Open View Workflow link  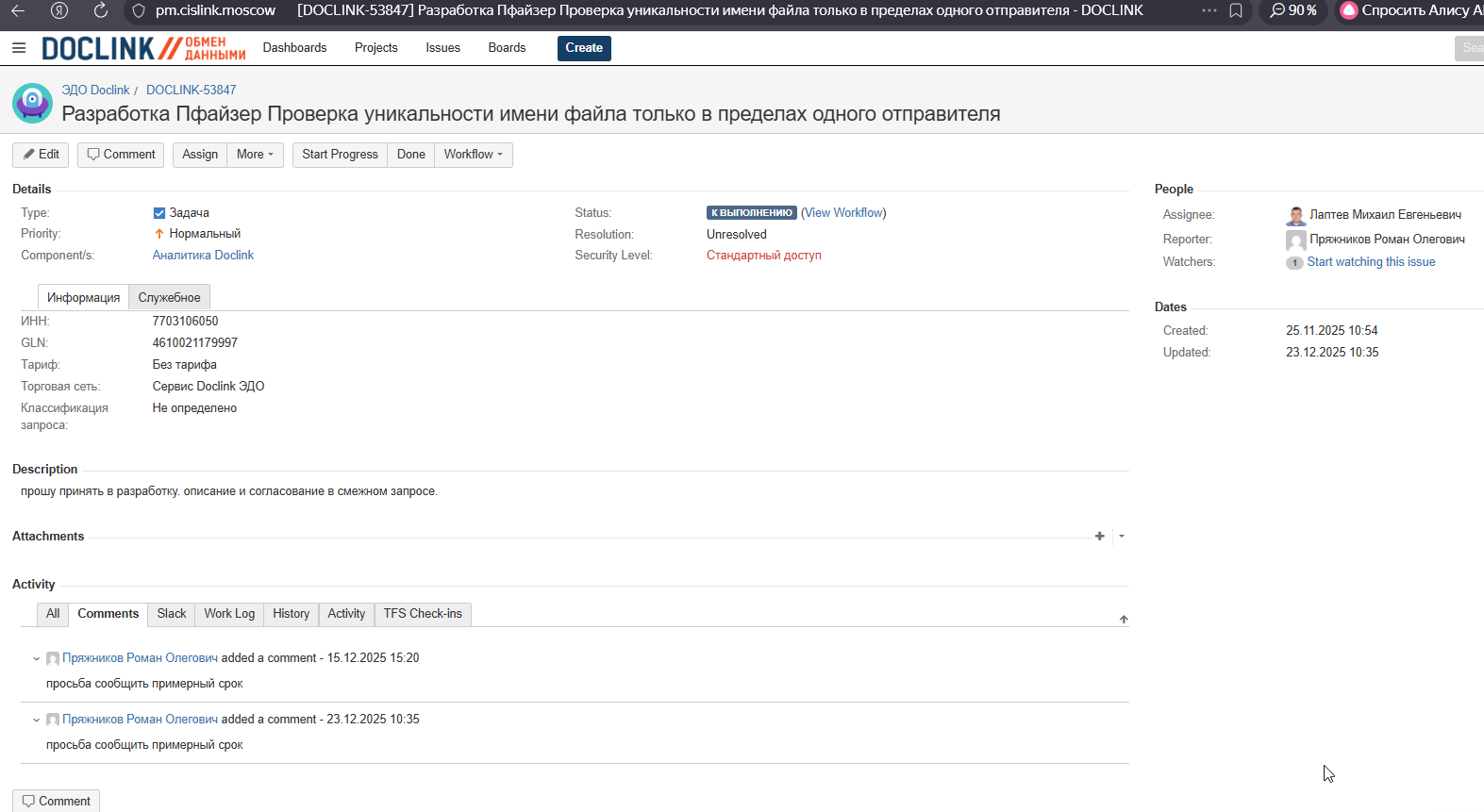(x=844, y=213)
